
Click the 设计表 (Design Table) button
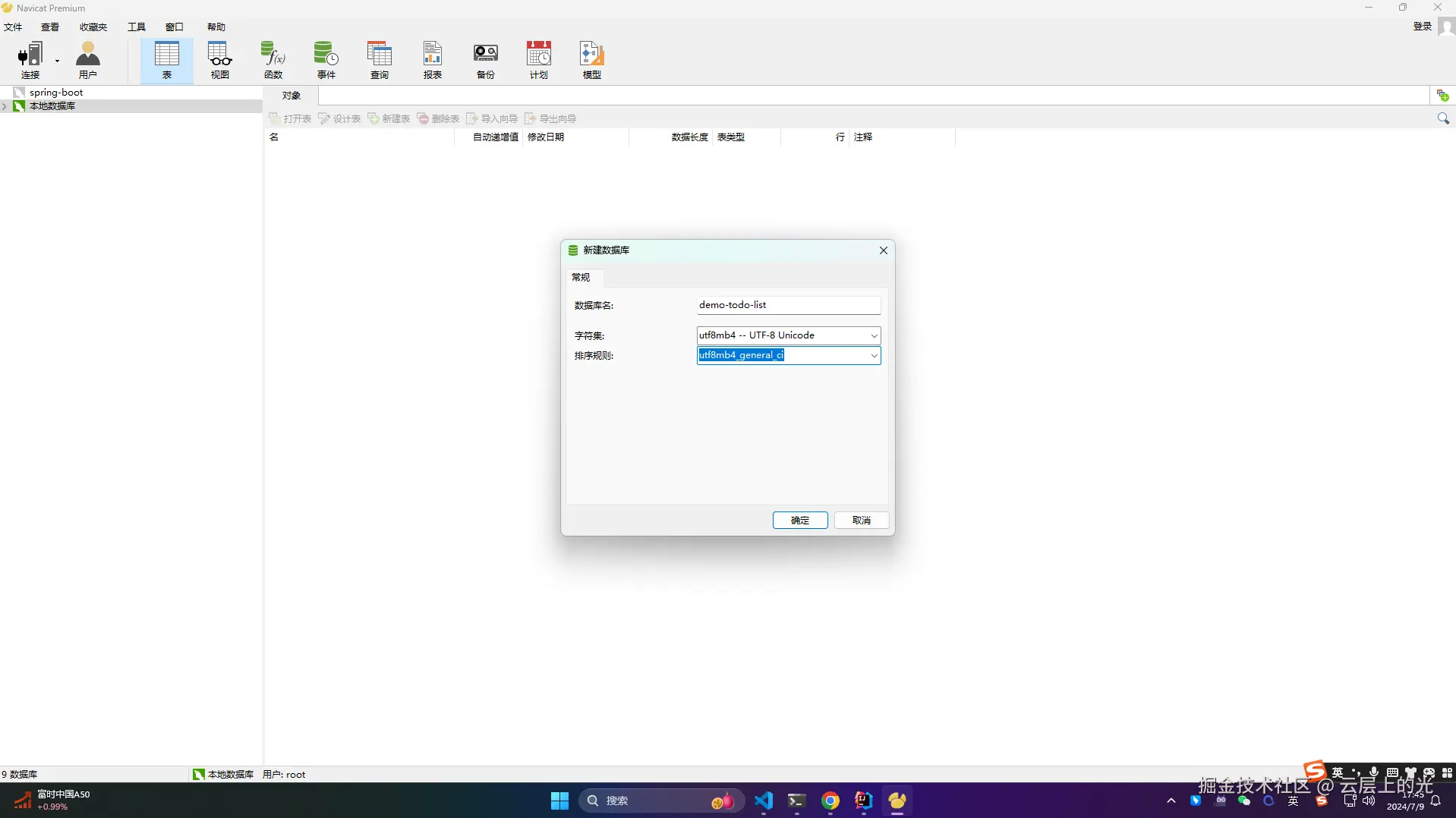coord(339,118)
